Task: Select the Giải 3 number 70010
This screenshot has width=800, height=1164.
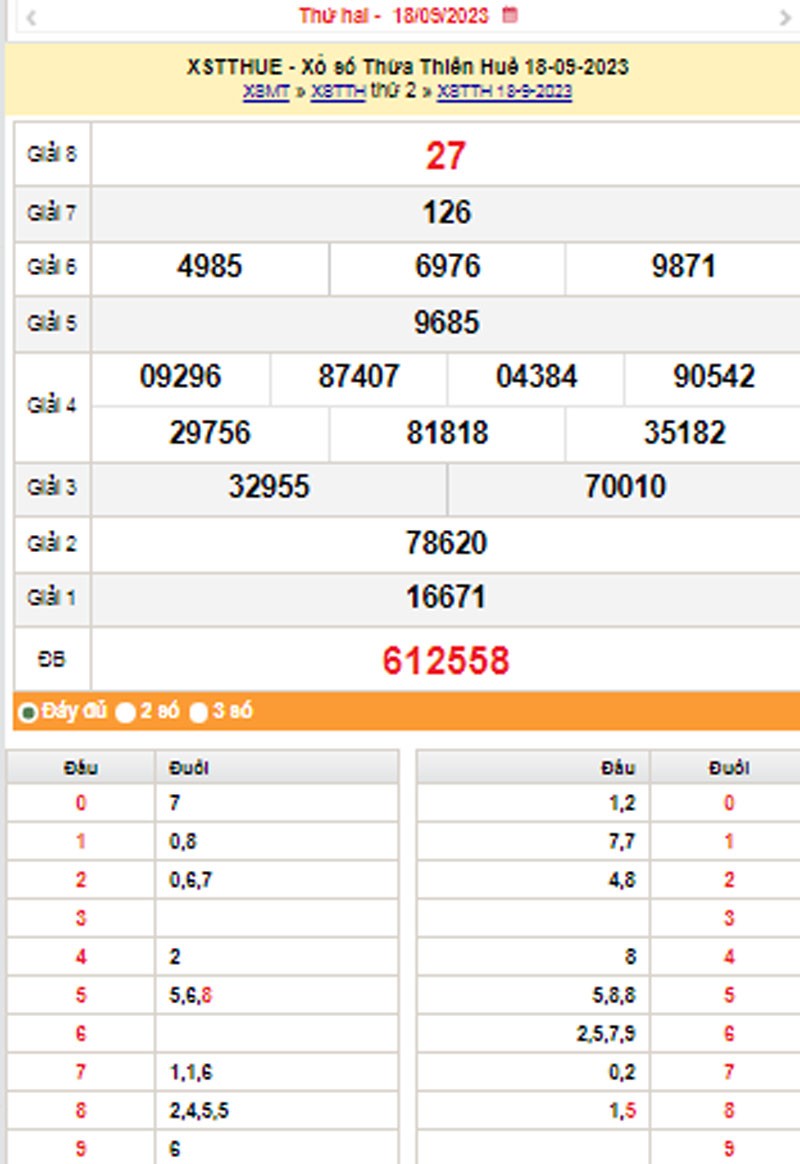Action: [624, 487]
